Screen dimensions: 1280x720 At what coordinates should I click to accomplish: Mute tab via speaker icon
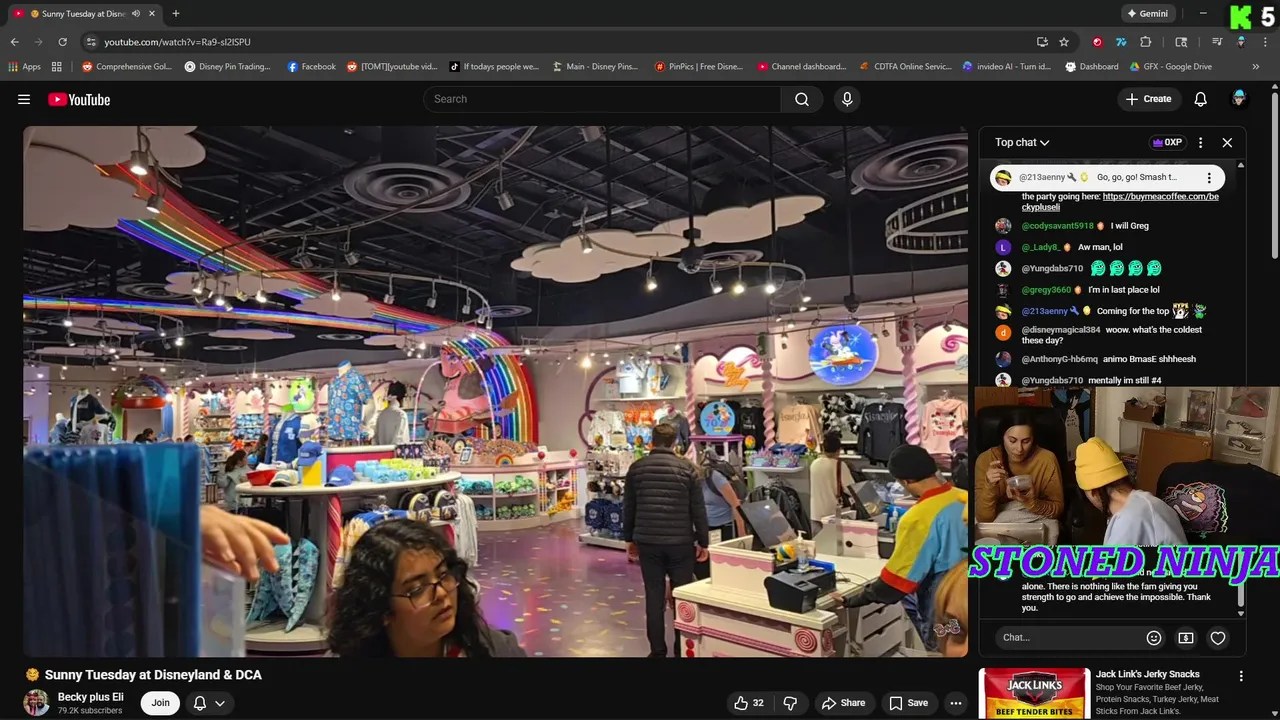136,14
